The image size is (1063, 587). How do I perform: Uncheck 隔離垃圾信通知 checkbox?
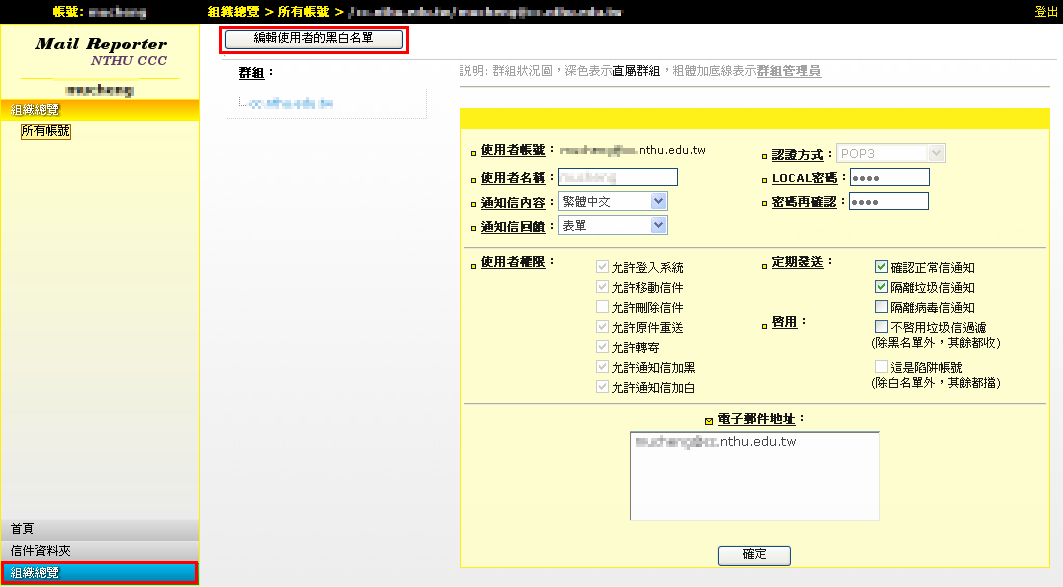point(881,287)
